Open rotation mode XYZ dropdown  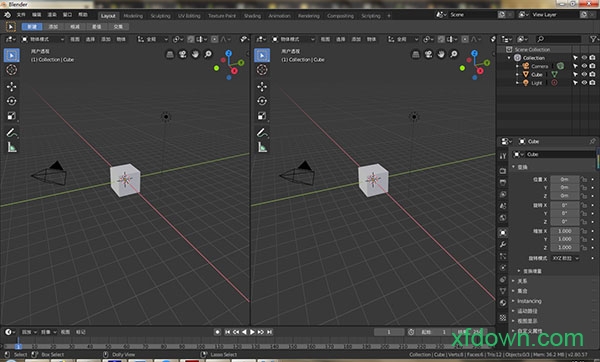pos(565,258)
